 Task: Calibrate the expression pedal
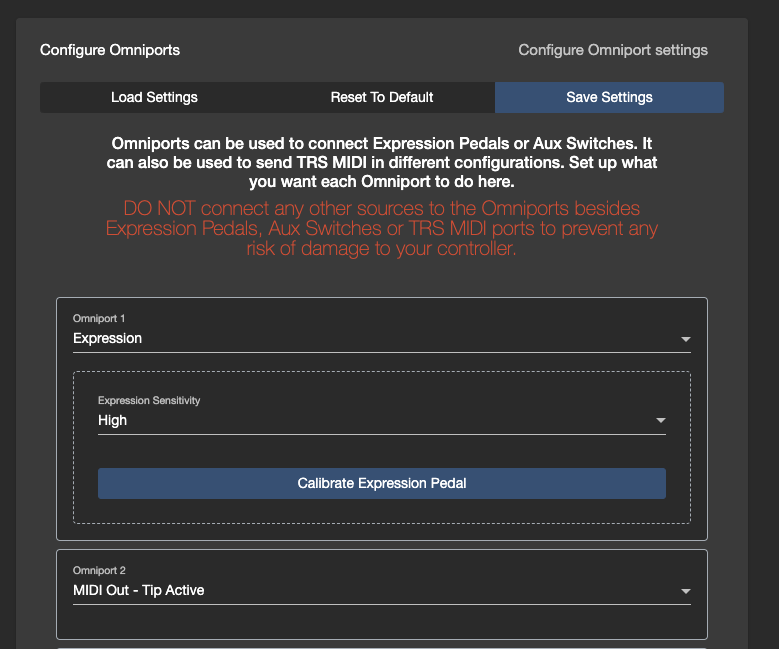pyautogui.click(x=381, y=483)
